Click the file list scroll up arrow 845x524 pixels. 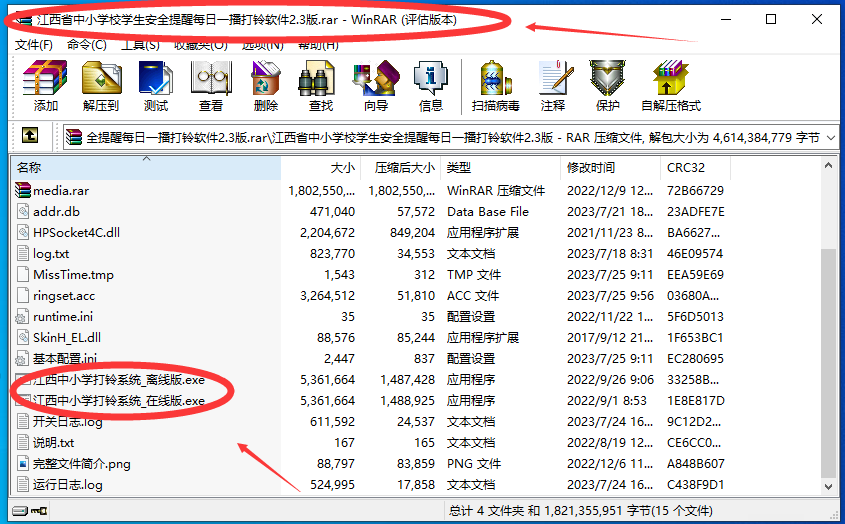tap(828, 166)
